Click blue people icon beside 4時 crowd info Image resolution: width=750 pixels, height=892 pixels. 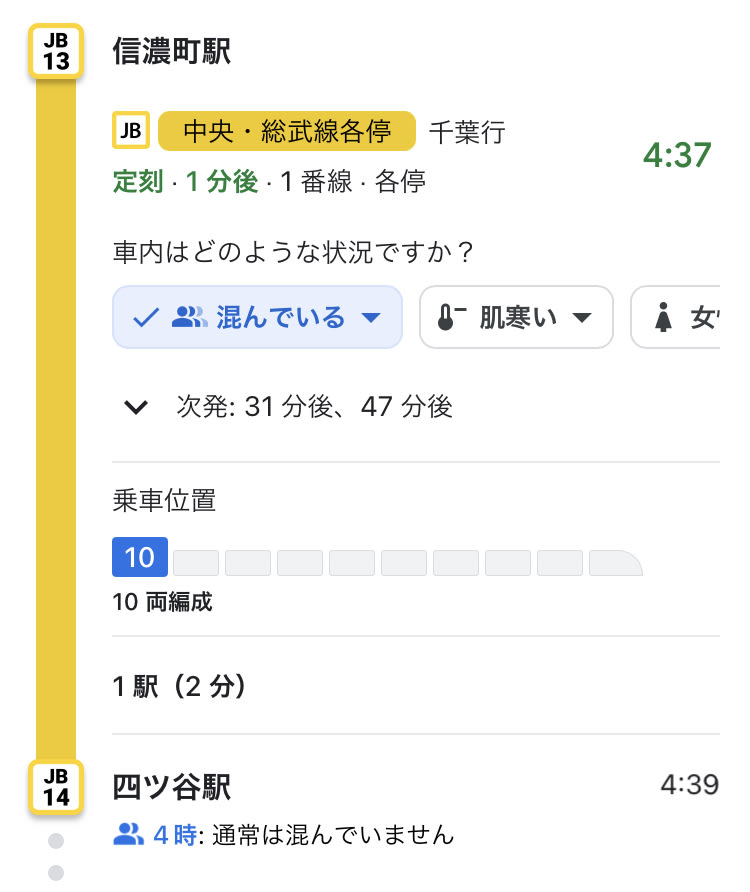(129, 835)
